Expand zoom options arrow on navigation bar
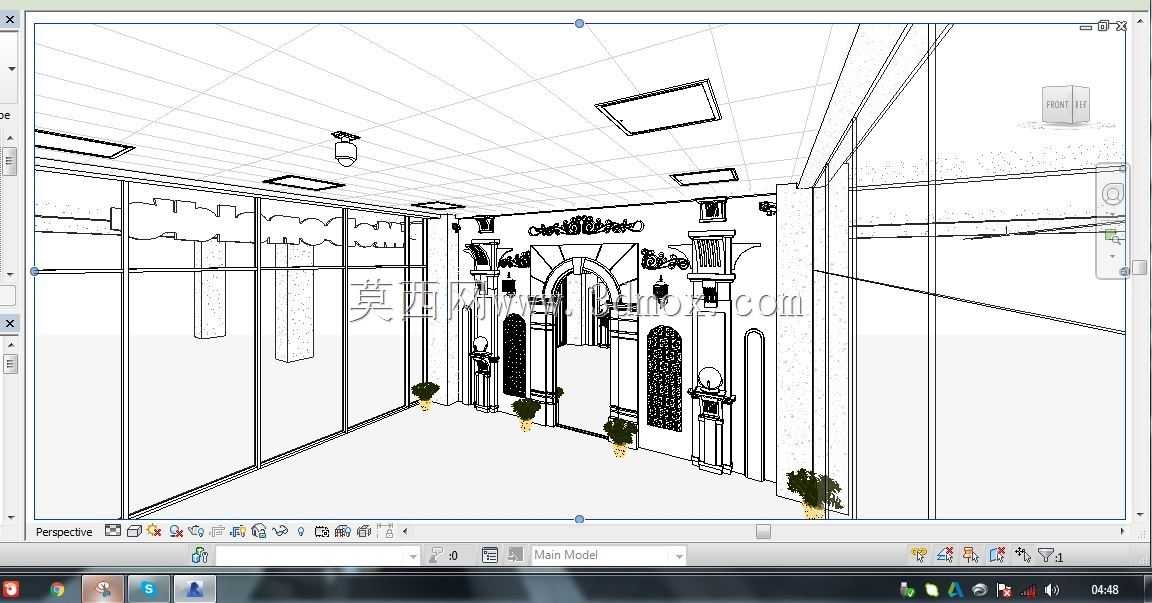This screenshot has height=603, width=1152. tap(1112, 256)
